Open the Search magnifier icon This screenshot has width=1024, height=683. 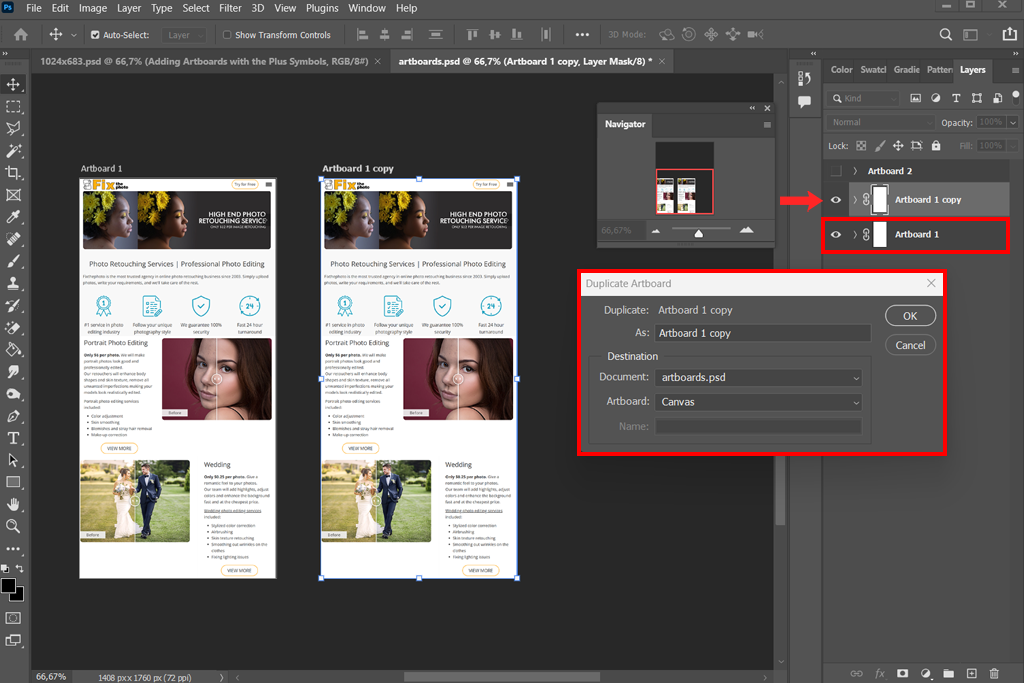945,35
